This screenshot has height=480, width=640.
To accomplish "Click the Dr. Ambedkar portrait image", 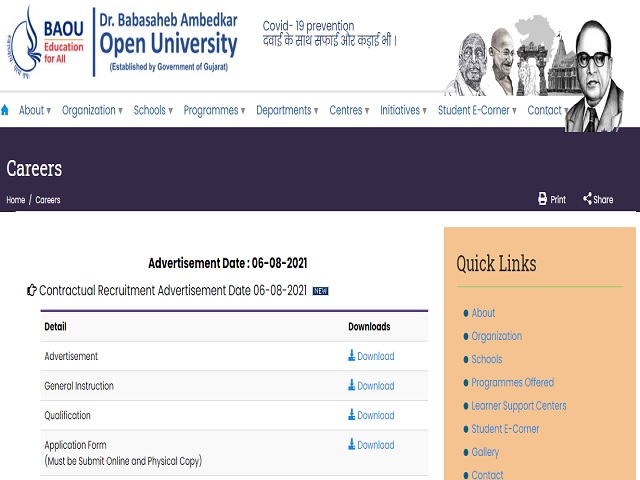I will point(594,77).
